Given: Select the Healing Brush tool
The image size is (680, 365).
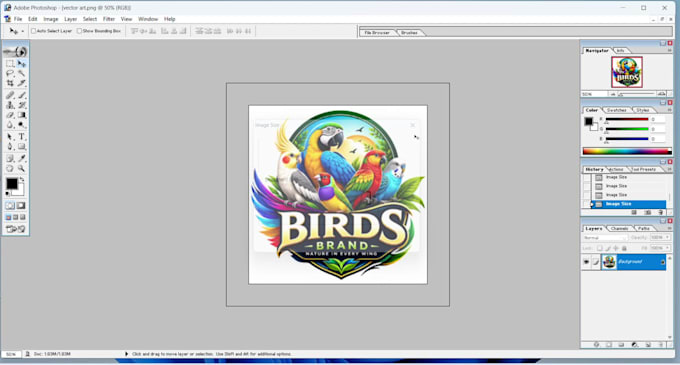Looking at the screenshot, I should pos(10,95).
